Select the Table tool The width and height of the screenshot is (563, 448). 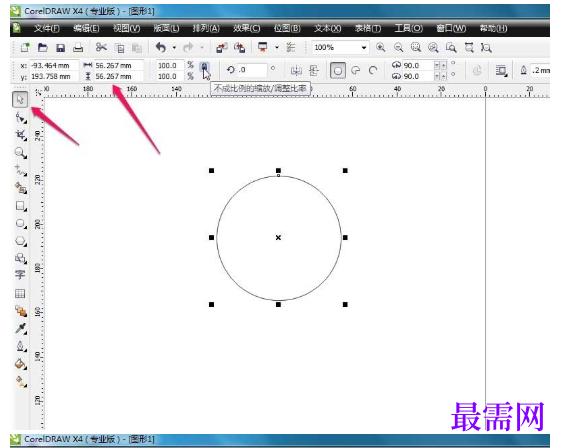point(20,294)
